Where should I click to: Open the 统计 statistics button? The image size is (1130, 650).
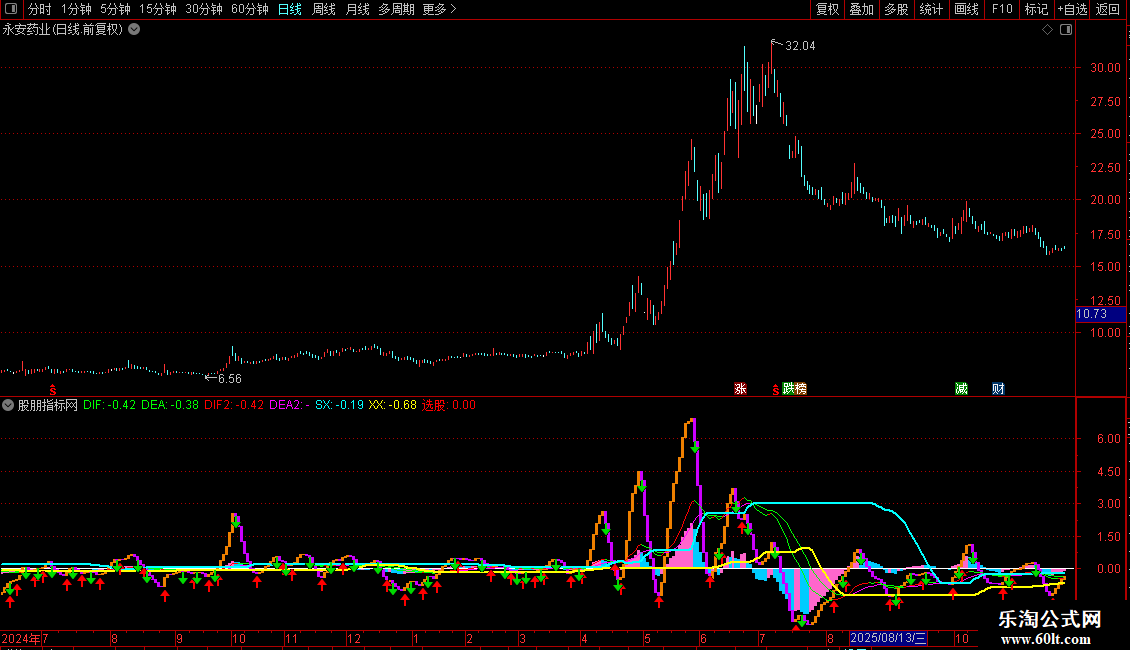pyautogui.click(x=931, y=9)
